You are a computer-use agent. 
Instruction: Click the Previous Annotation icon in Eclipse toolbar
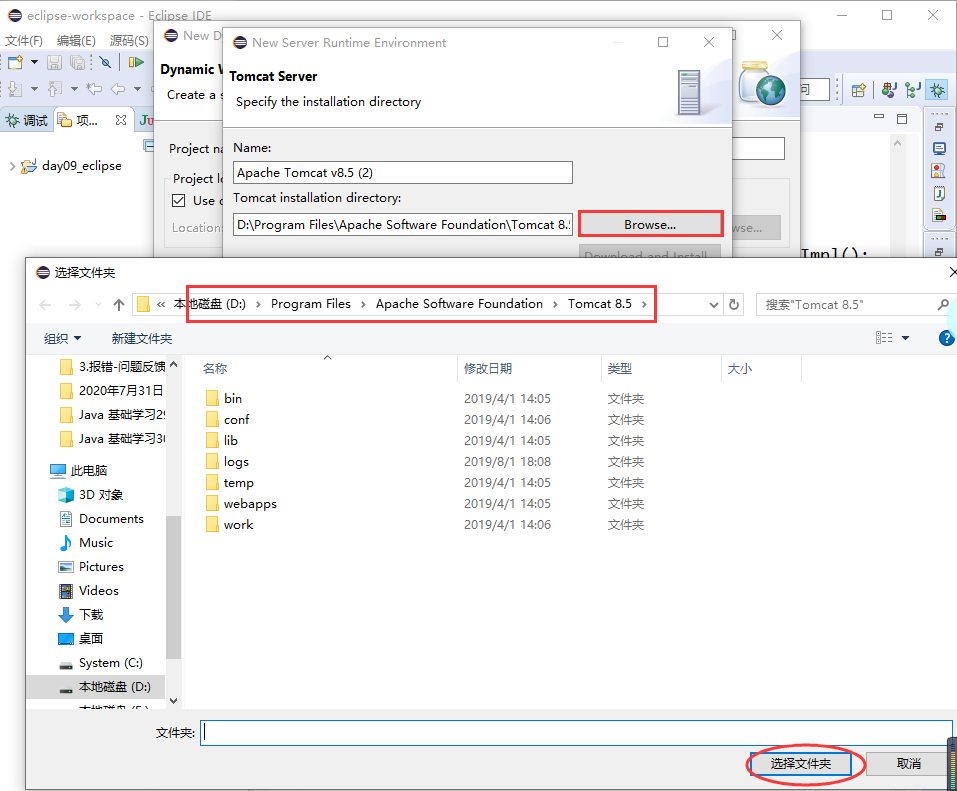pyautogui.click(x=54, y=89)
